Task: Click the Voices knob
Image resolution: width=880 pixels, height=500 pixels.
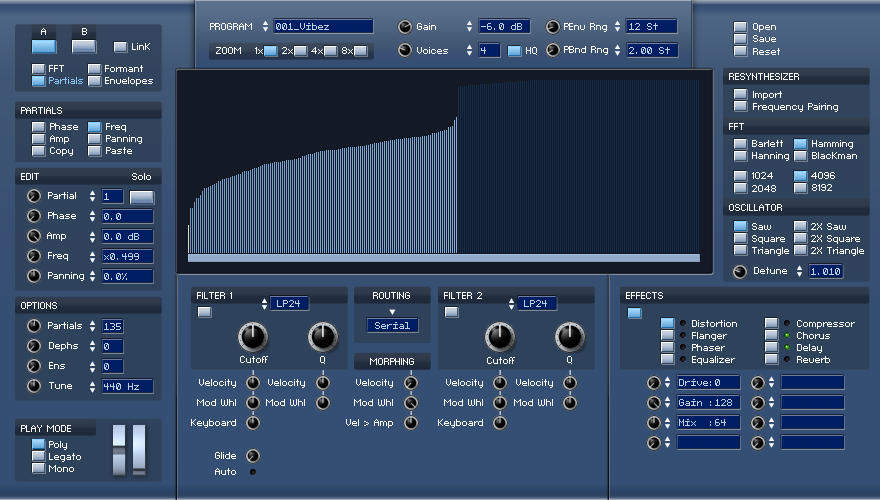Action: pos(405,50)
